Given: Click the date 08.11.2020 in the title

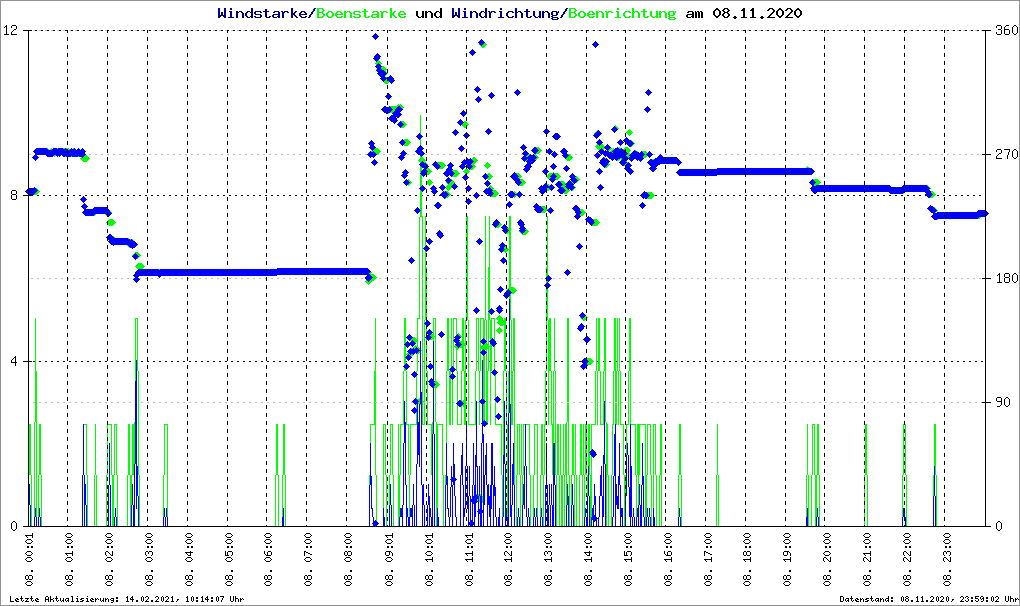Looking at the screenshot, I should coord(757,13).
